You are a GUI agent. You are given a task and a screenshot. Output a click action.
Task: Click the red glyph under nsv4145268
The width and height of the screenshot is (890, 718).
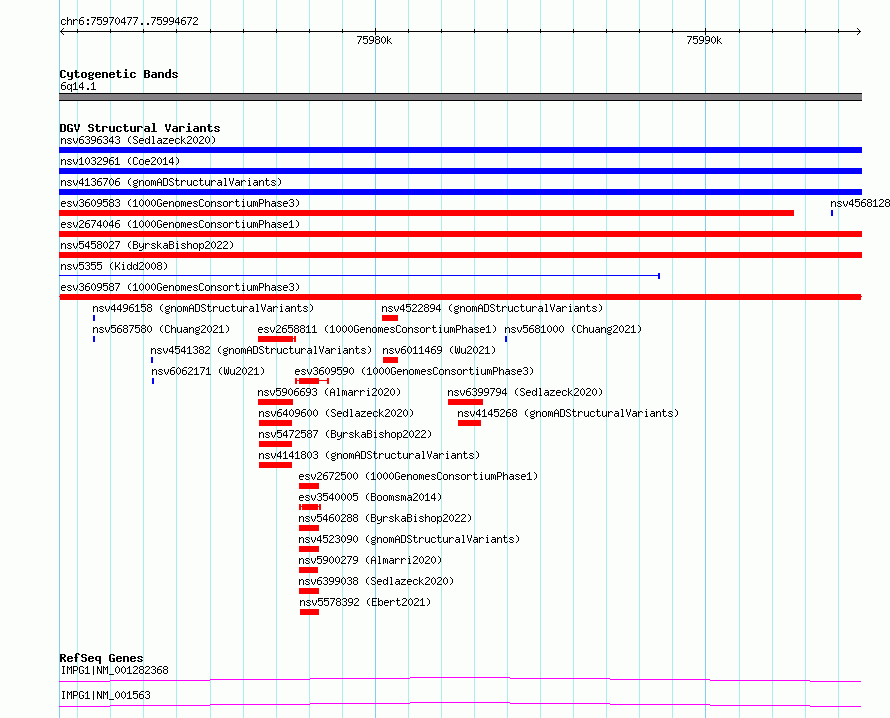coord(469,423)
